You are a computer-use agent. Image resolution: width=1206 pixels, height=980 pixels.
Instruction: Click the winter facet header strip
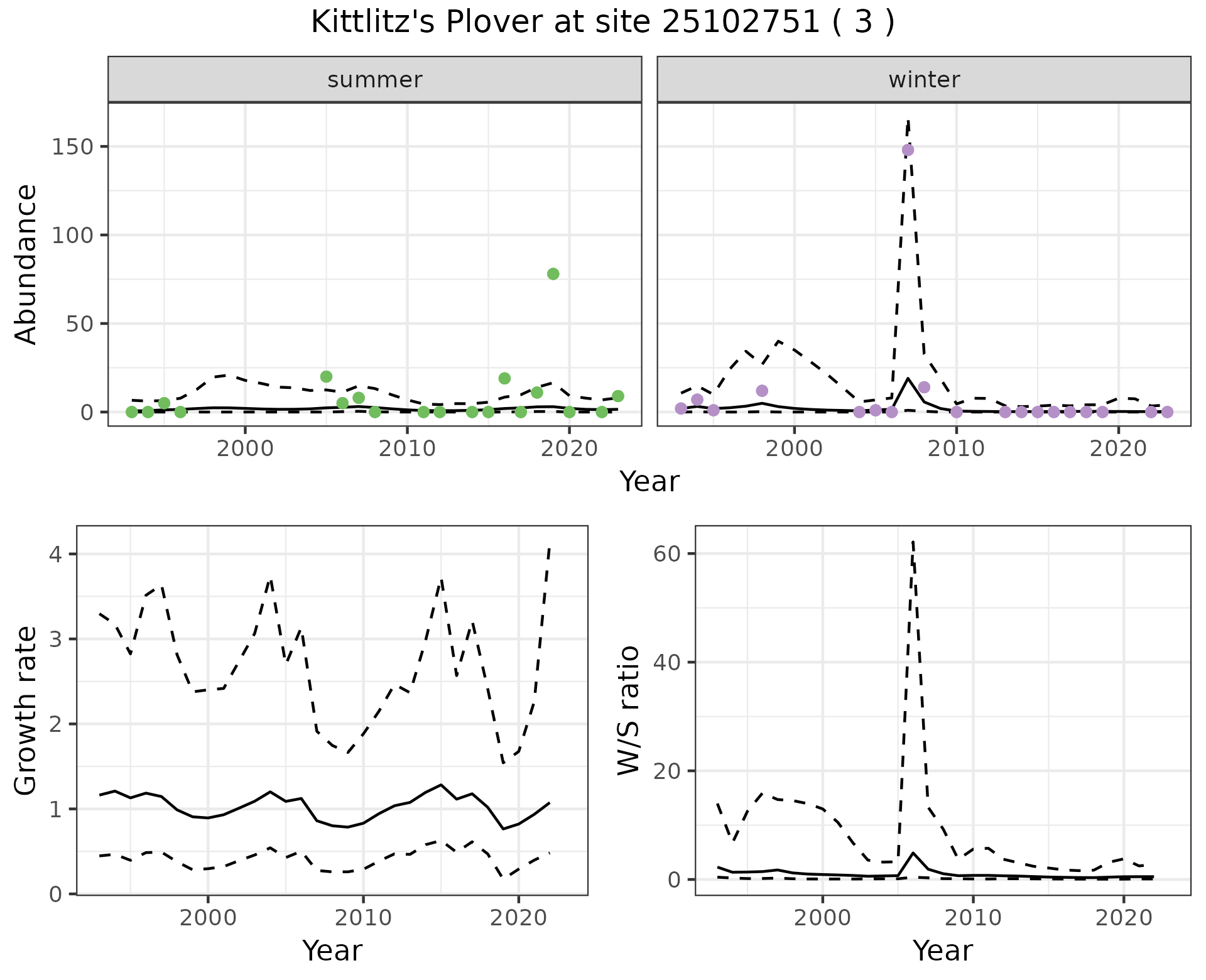923,80
